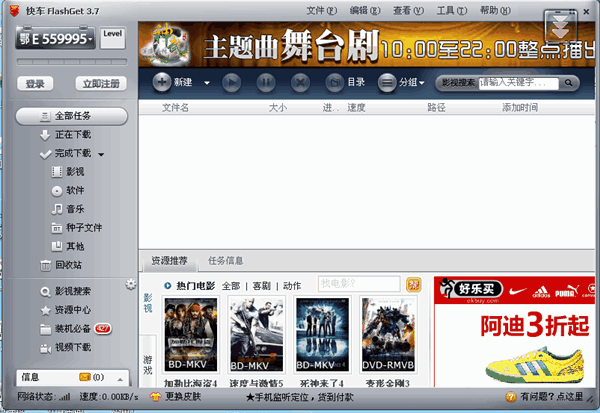This screenshot has width=600, height=413.
Task: Click the search magnifier icon in toolbar
Action: coord(569,83)
